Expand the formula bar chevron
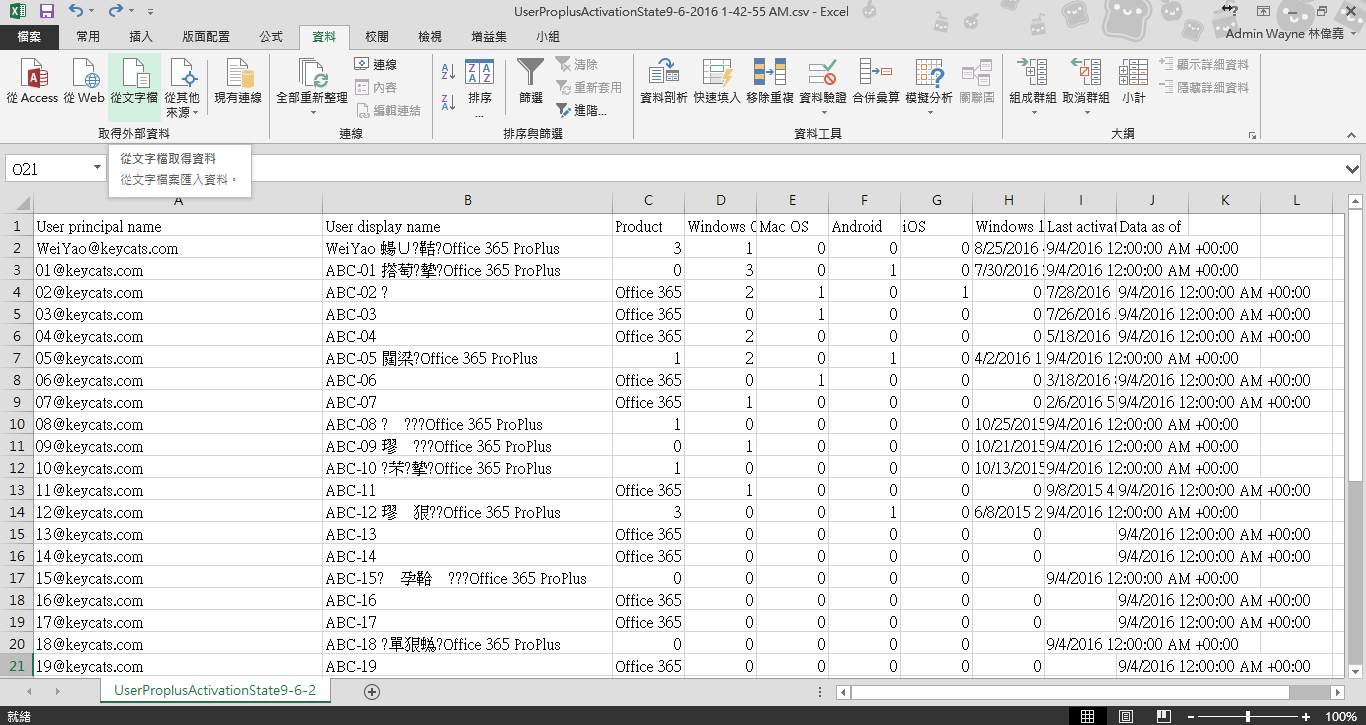 1353,169
